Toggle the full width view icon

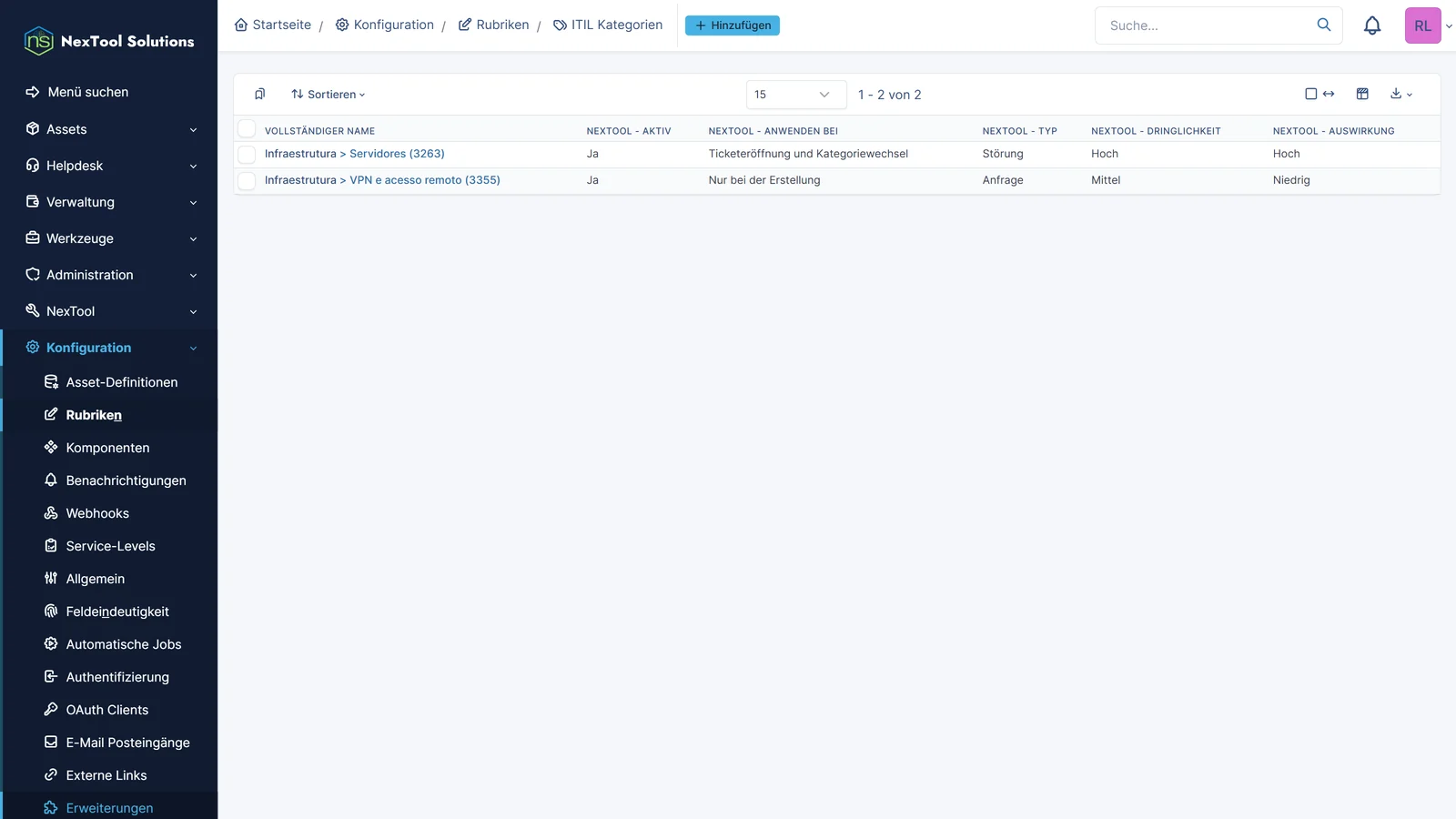tap(1319, 94)
